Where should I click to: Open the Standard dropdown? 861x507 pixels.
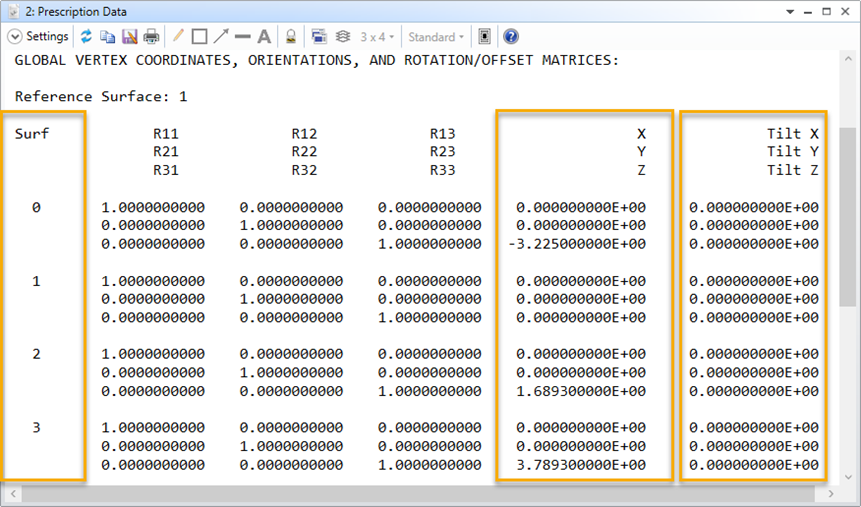(x=437, y=37)
